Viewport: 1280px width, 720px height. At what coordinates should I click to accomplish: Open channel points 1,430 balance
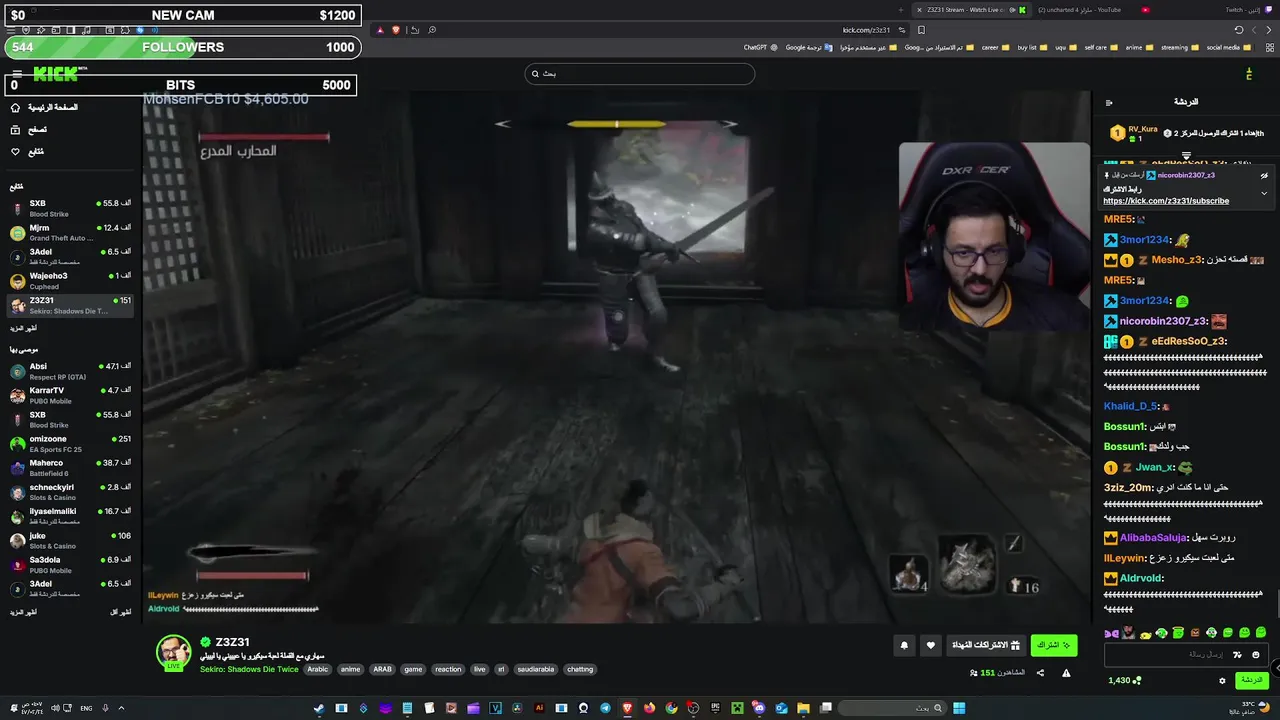1124,680
